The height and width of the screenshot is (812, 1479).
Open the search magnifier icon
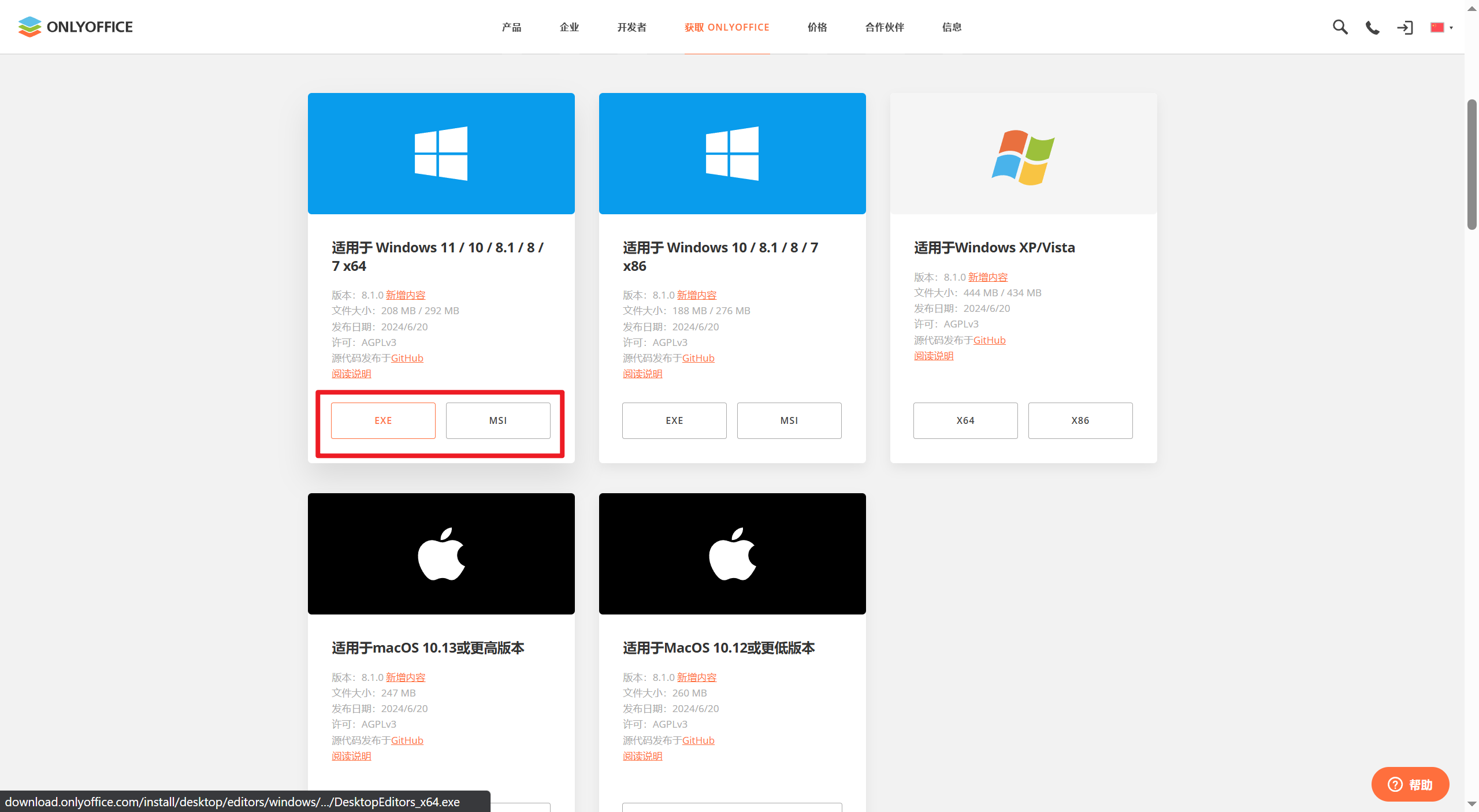1340,27
